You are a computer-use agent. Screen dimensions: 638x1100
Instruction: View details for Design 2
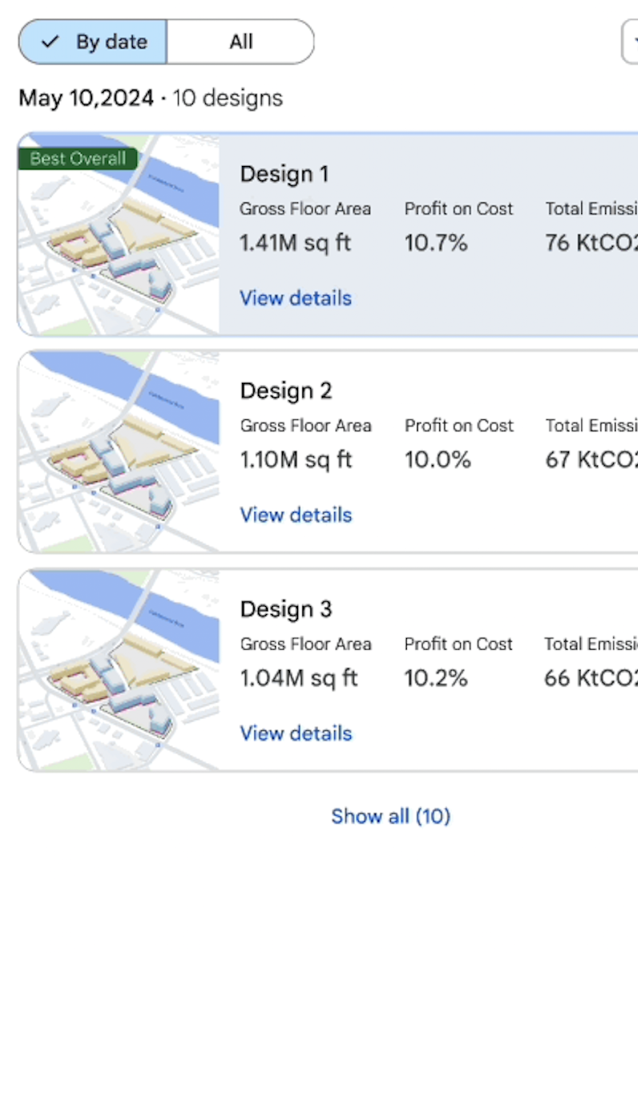coord(295,515)
